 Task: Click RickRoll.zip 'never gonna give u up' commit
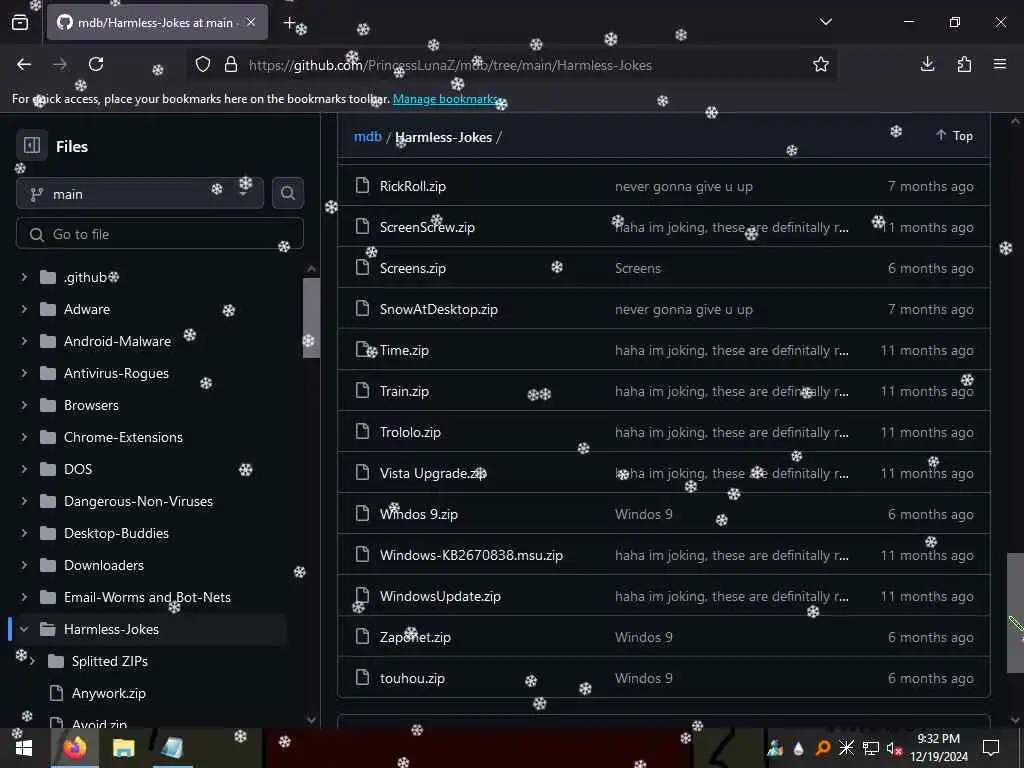point(684,186)
